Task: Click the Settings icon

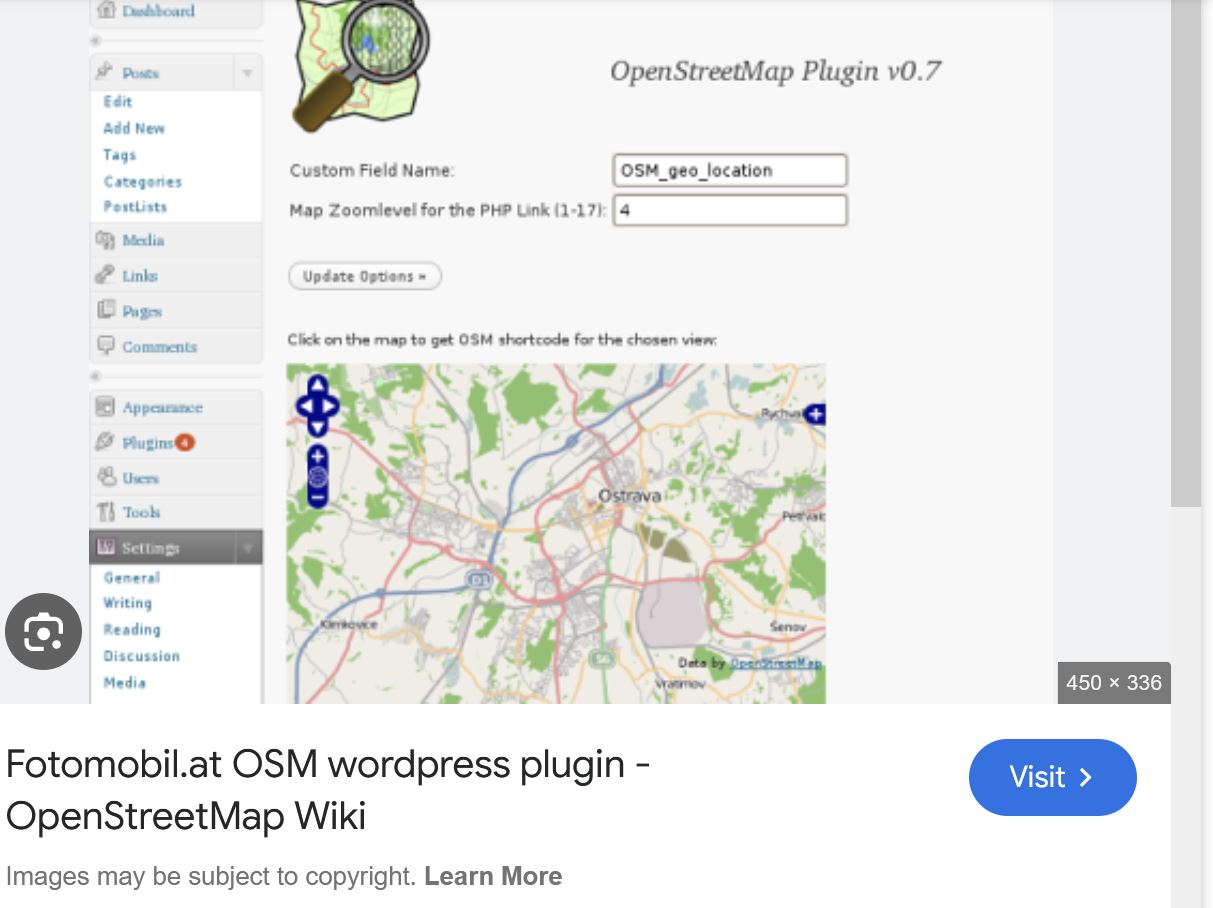Action: pyautogui.click(x=105, y=547)
